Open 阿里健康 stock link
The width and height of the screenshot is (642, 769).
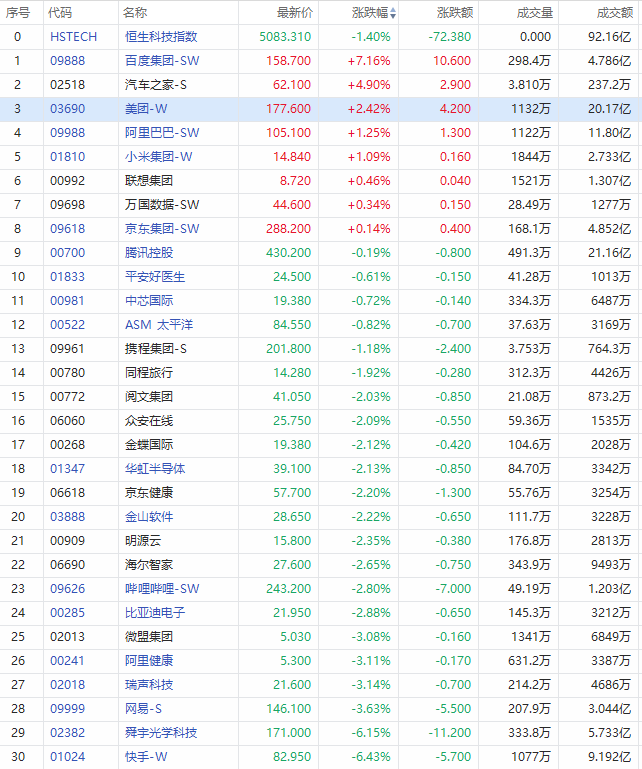[149, 662]
